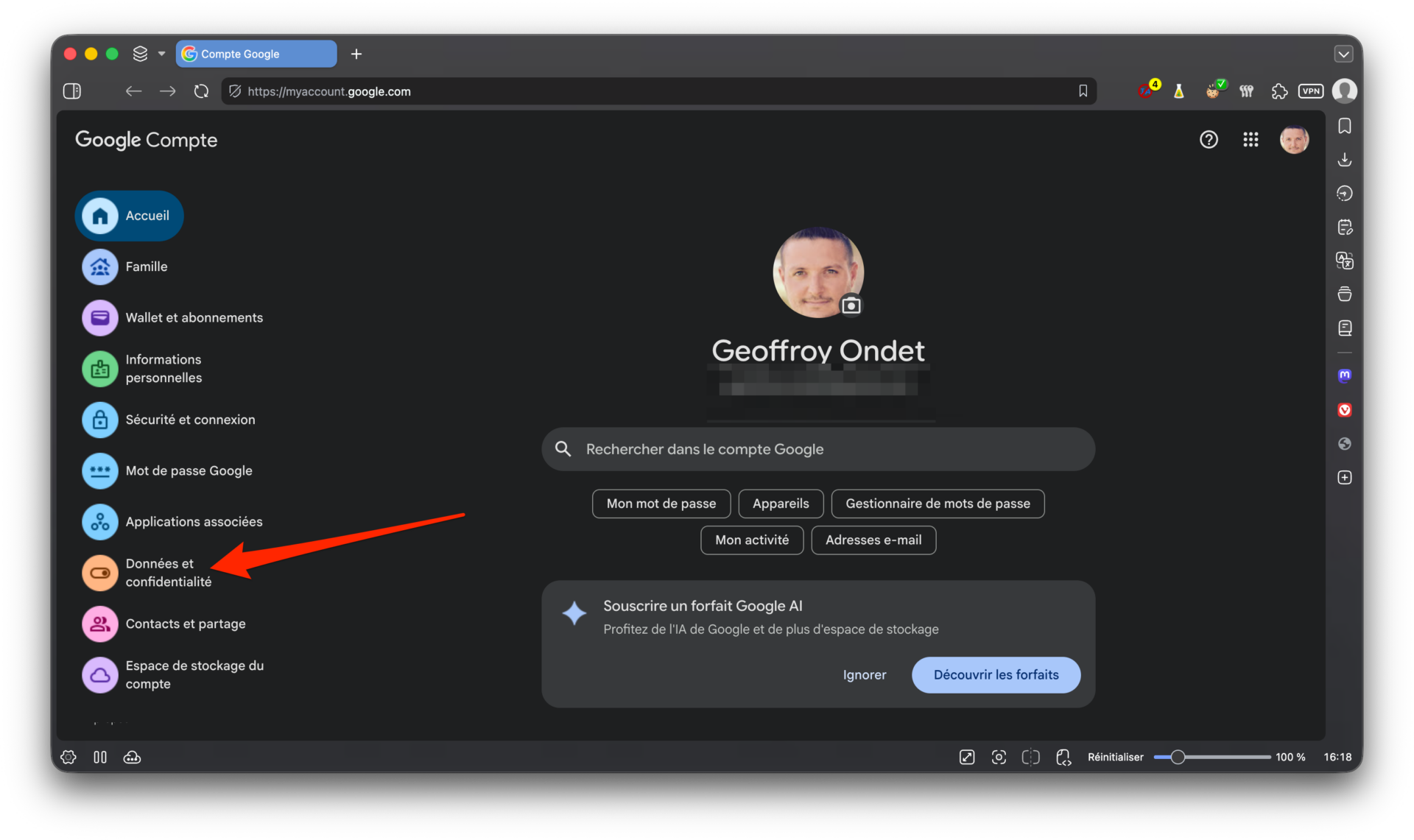Viewport: 1414px width, 840px height.
Task: Expand the tab list chevron button
Action: tap(1344, 54)
